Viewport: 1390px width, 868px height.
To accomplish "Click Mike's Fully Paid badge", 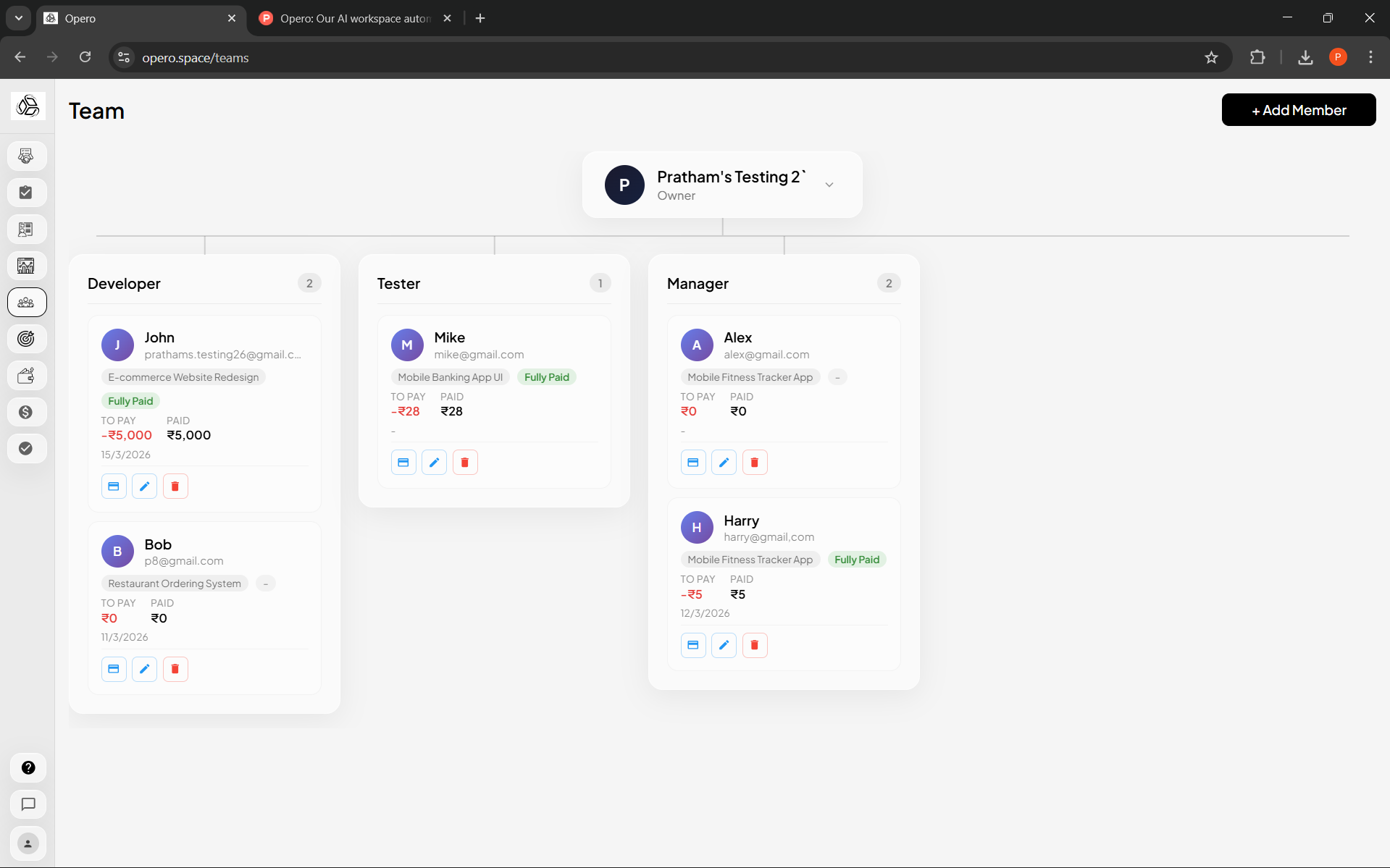I will (546, 377).
